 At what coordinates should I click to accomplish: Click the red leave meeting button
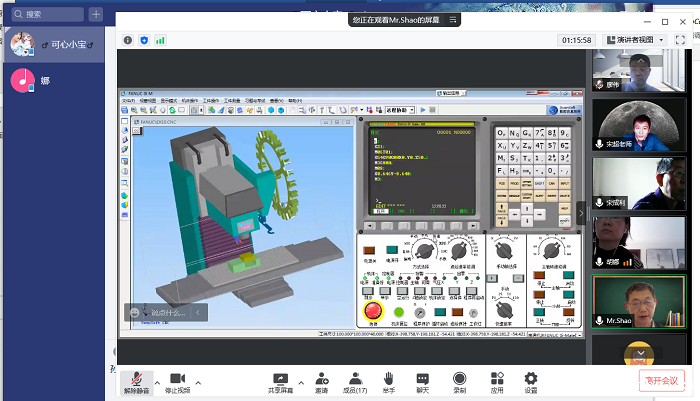[x=661, y=380]
